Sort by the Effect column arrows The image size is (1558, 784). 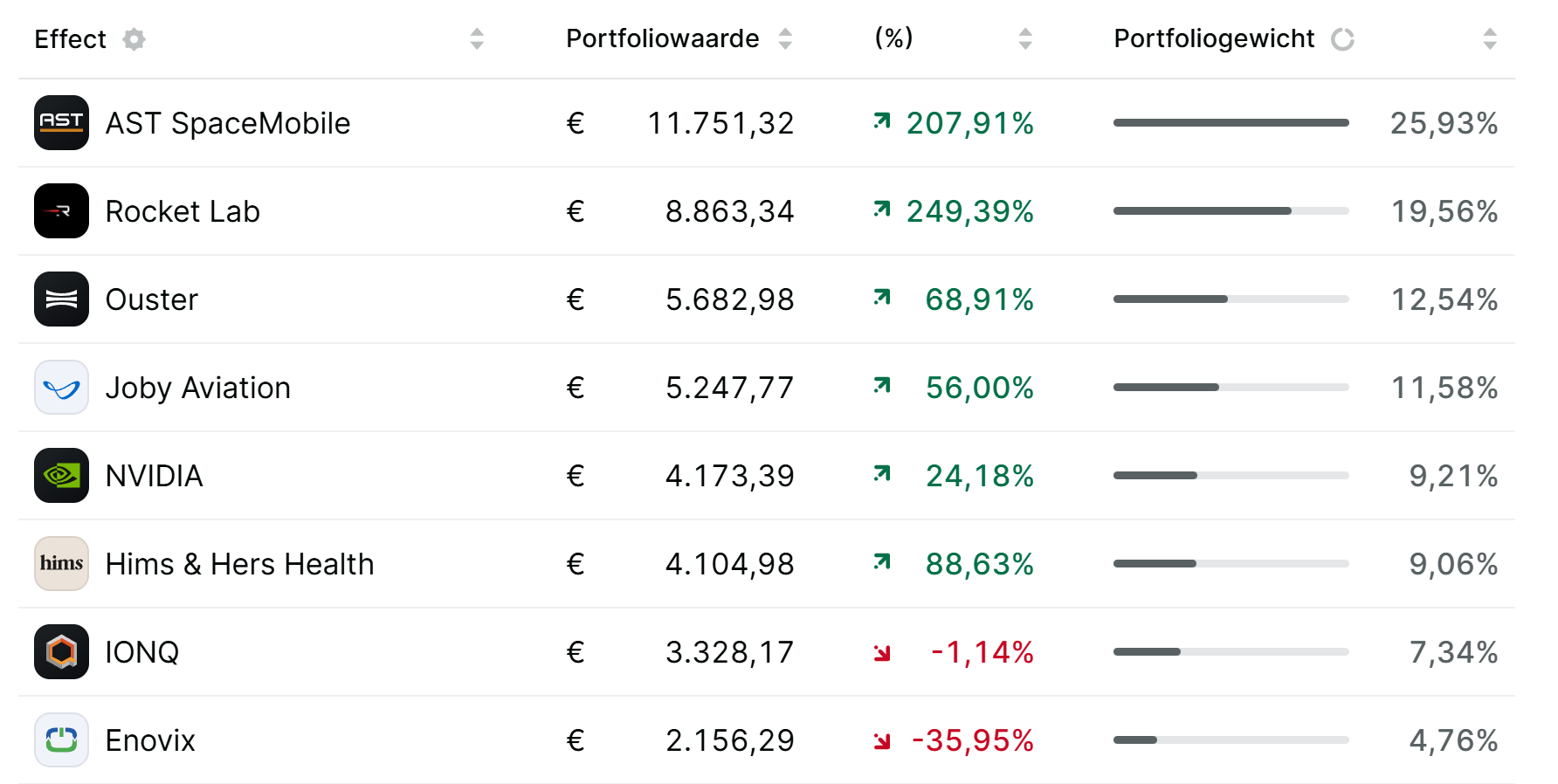pyautogui.click(x=477, y=39)
